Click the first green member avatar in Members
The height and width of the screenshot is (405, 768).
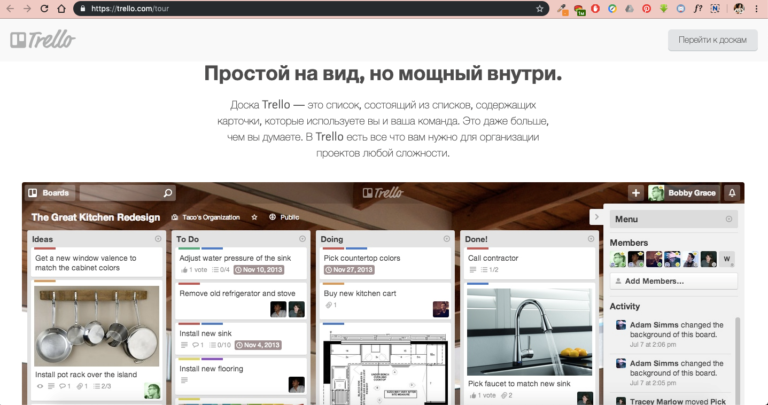point(618,259)
